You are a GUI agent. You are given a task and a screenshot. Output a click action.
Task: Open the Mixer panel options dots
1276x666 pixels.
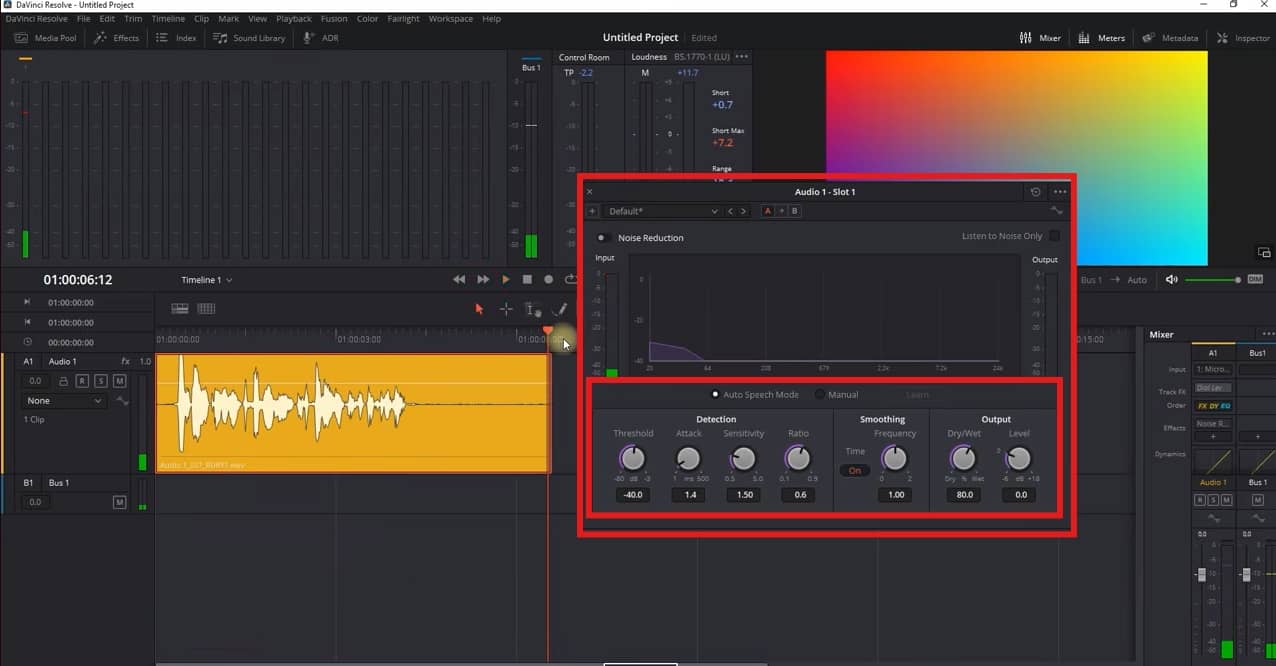click(1268, 334)
